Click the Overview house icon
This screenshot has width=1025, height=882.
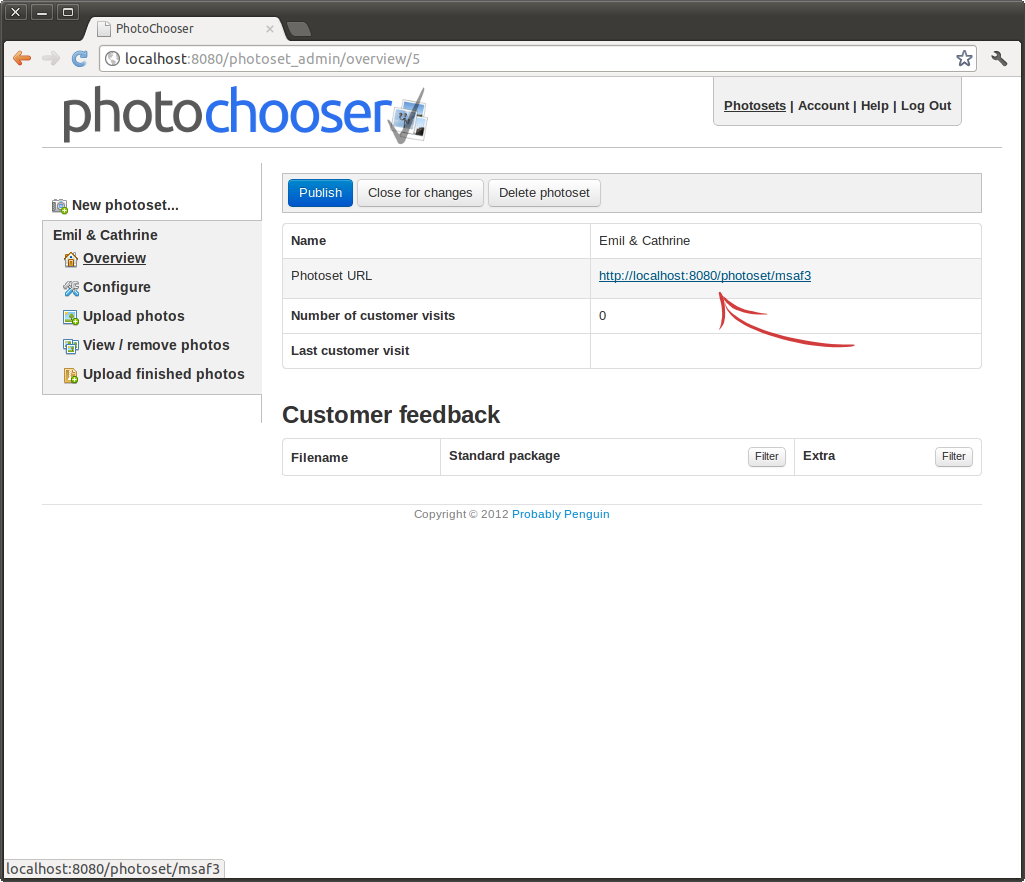coord(70,259)
